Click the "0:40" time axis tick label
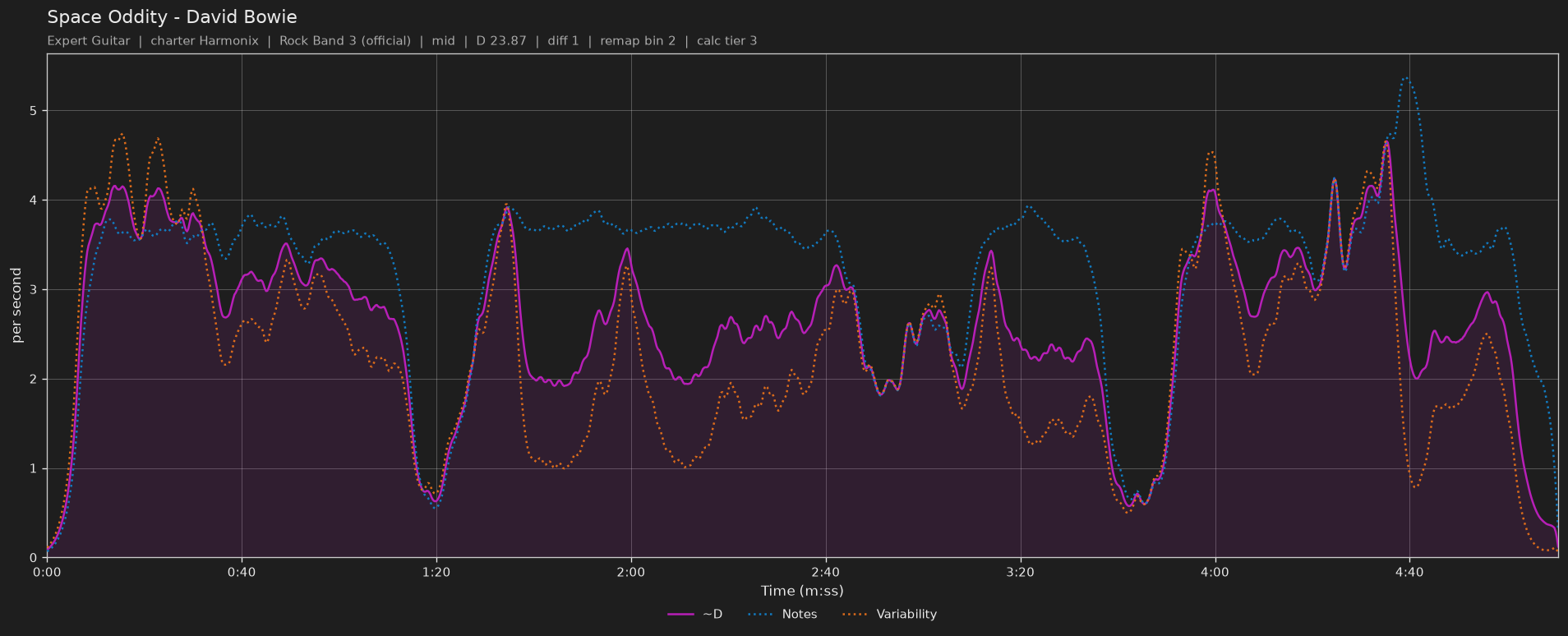Viewport: 1568px width, 636px height. [x=242, y=572]
